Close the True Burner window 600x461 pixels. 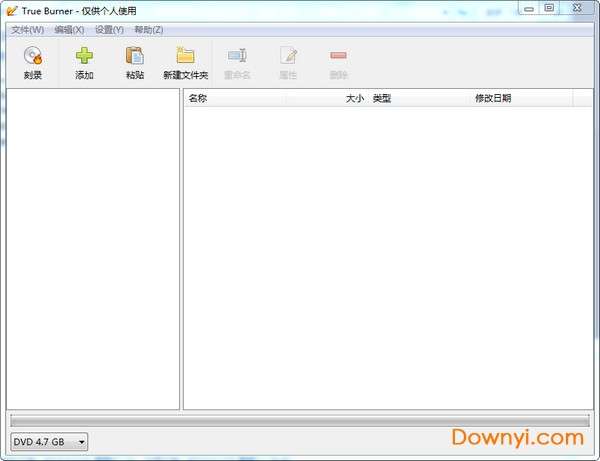pyautogui.click(x=577, y=8)
